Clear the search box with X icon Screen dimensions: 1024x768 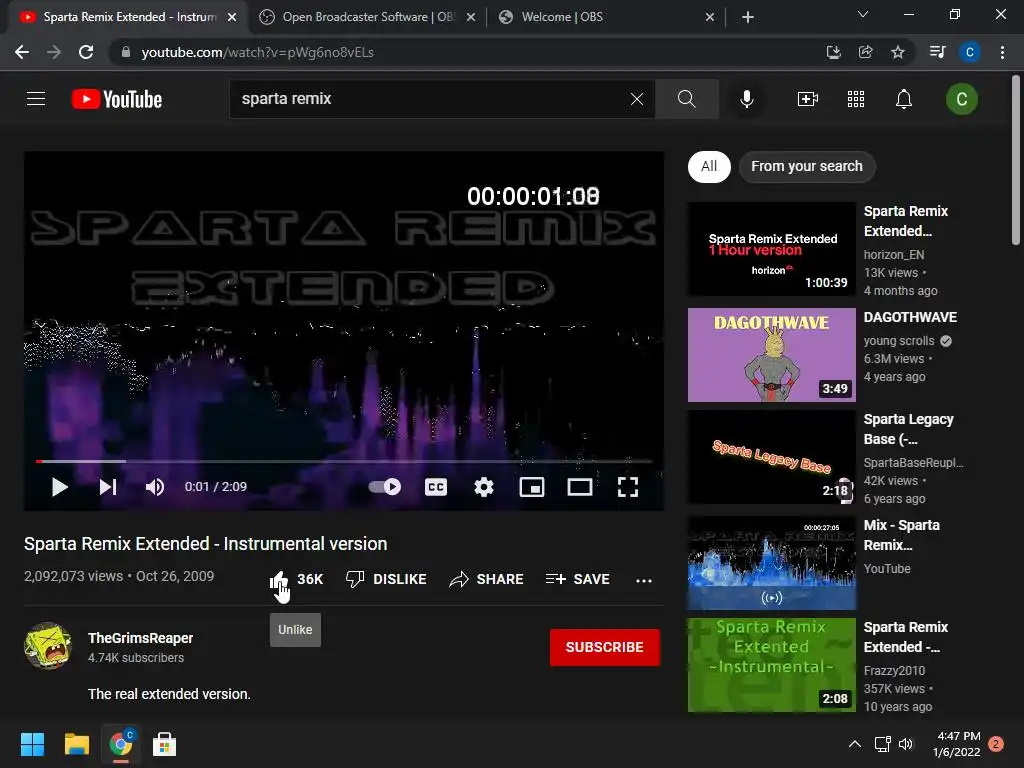coord(637,99)
